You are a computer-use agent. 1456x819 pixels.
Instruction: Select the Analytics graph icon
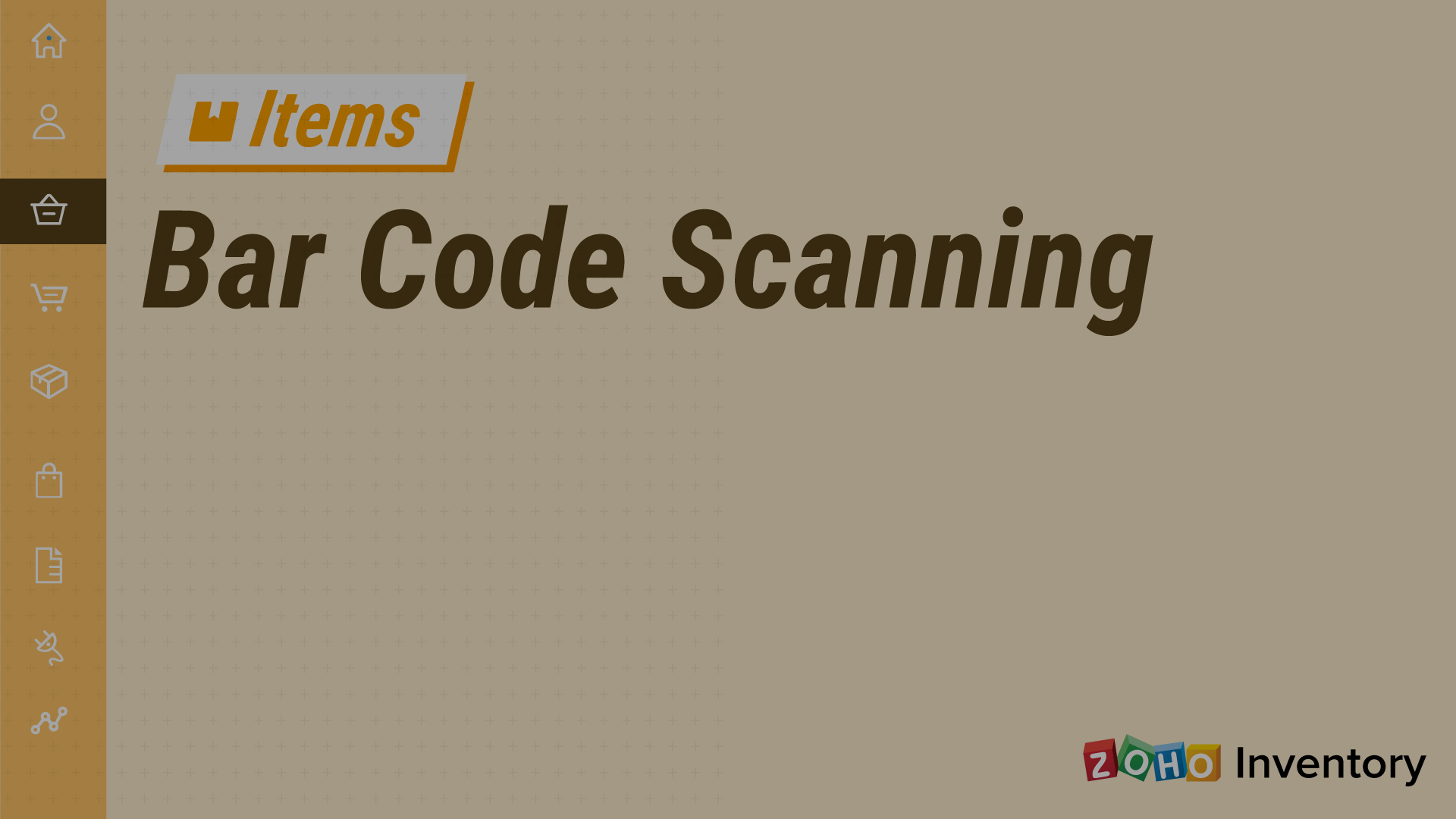(x=49, y=718)
